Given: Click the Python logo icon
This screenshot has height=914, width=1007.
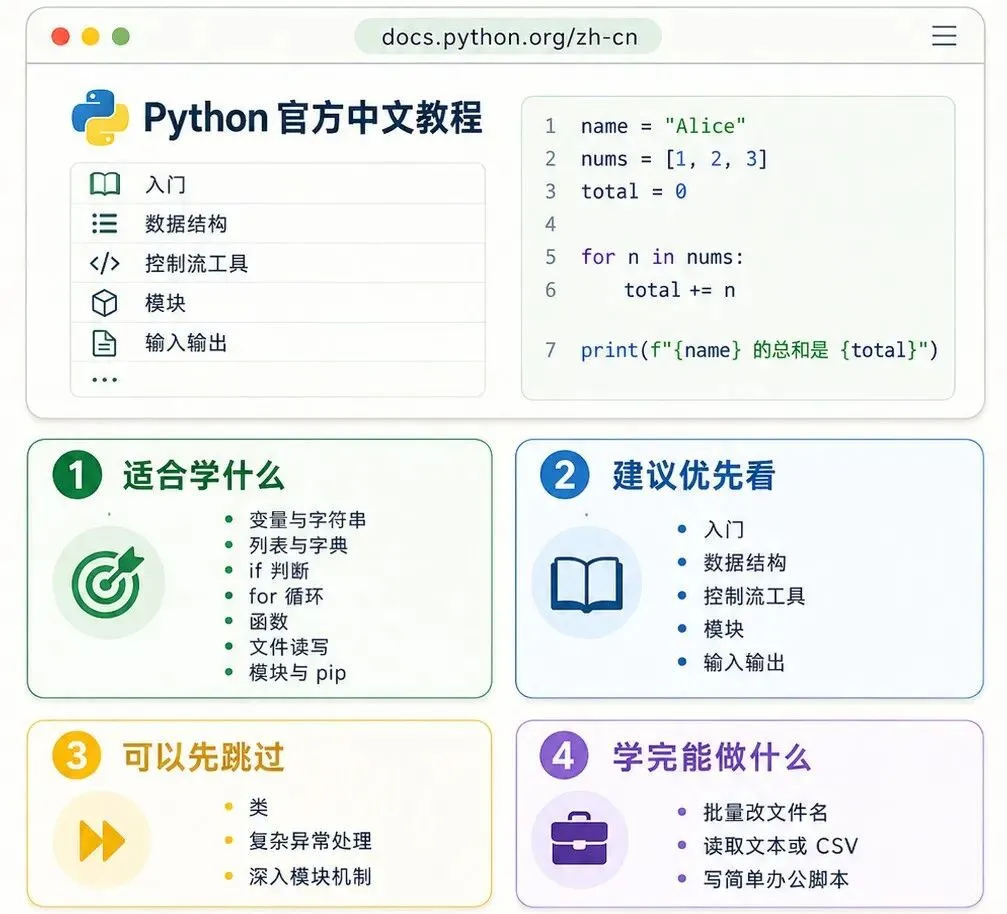Looking at the screenshot, I should [100, 118].
